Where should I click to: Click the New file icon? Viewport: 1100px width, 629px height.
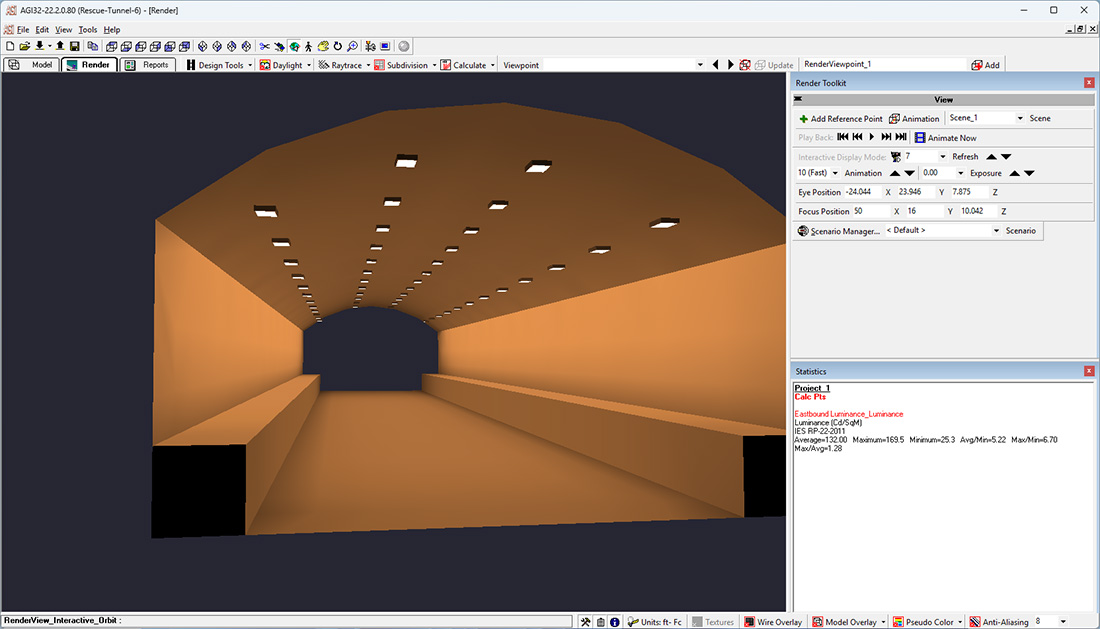click(10, 46)
